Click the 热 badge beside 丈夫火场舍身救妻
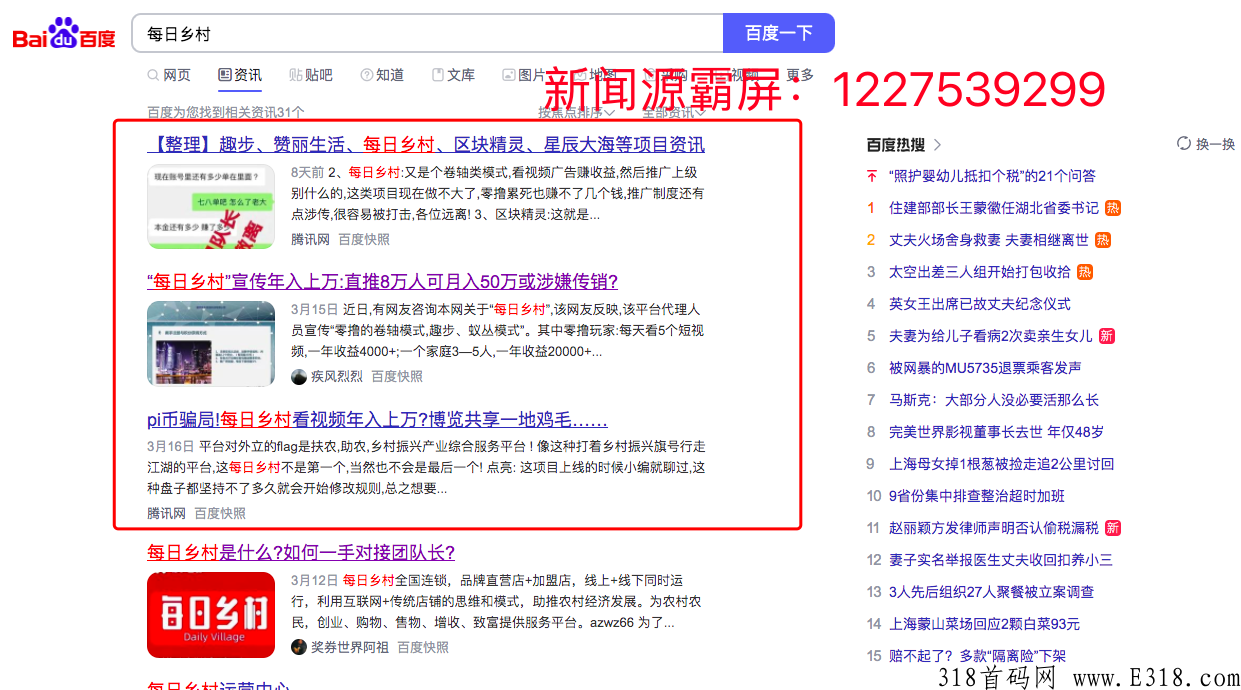 [1104, 240]
